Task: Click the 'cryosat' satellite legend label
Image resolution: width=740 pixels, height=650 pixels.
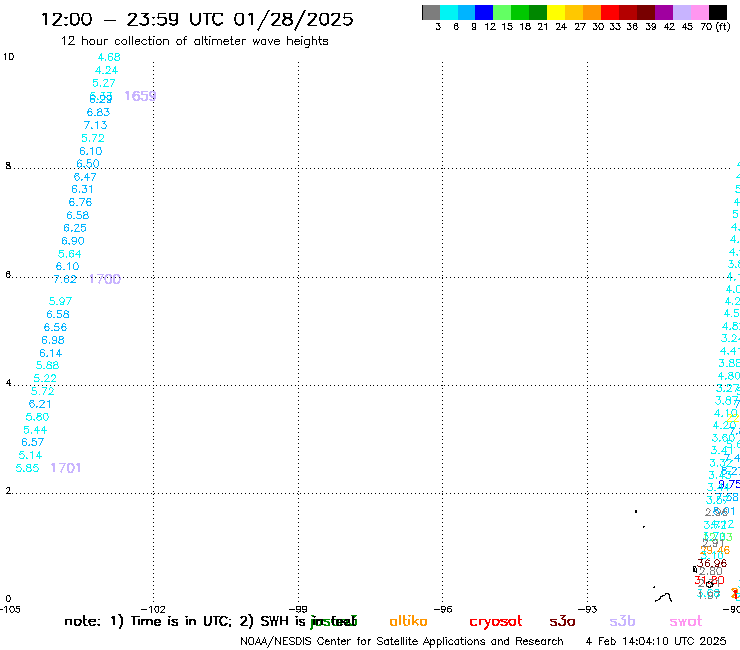Action: (496, 622)
